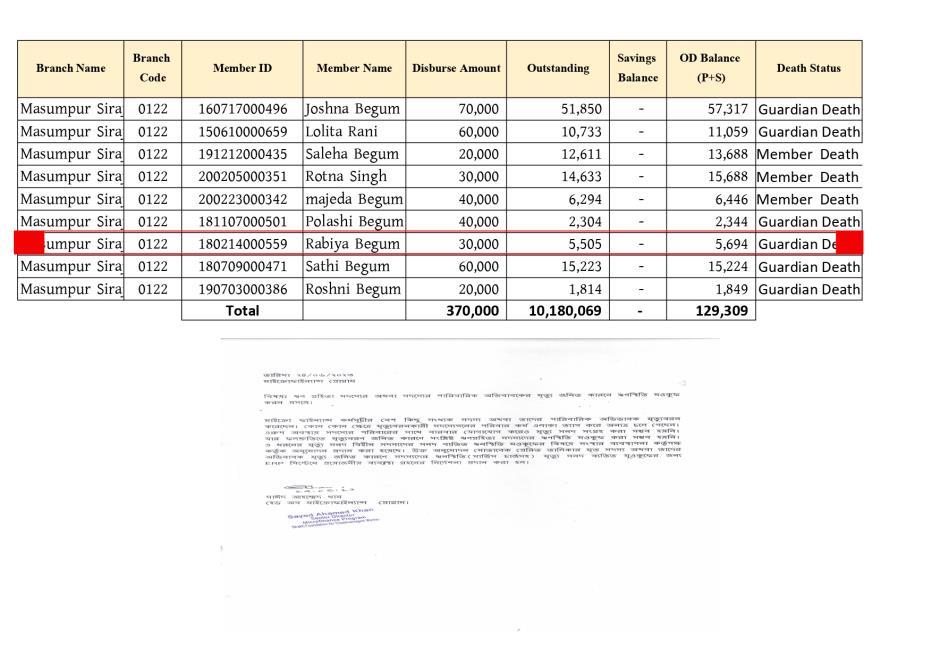Click the Member Name header cell

point(354,68)
